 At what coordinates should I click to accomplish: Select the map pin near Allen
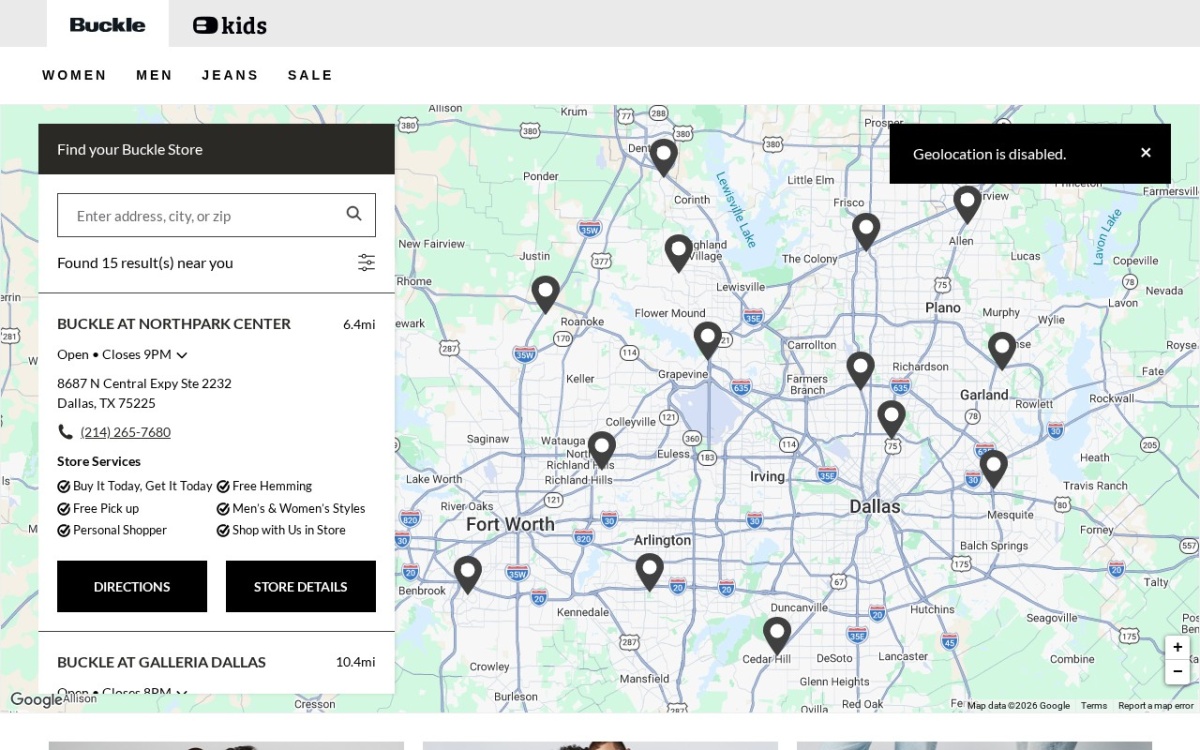coord(967,204)
